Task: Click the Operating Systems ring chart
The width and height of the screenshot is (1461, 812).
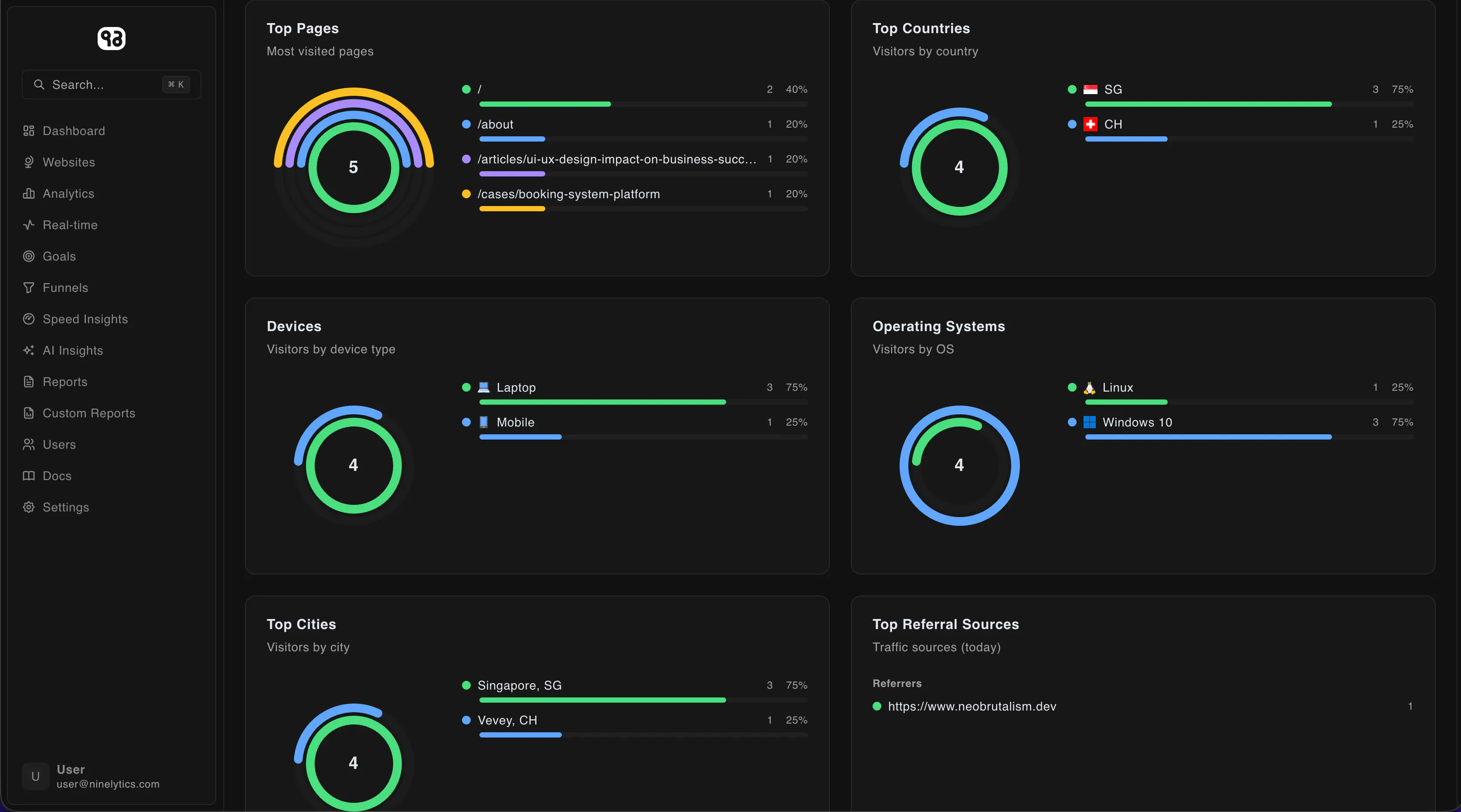Action: pyautogui.click(x=959, y=465)
